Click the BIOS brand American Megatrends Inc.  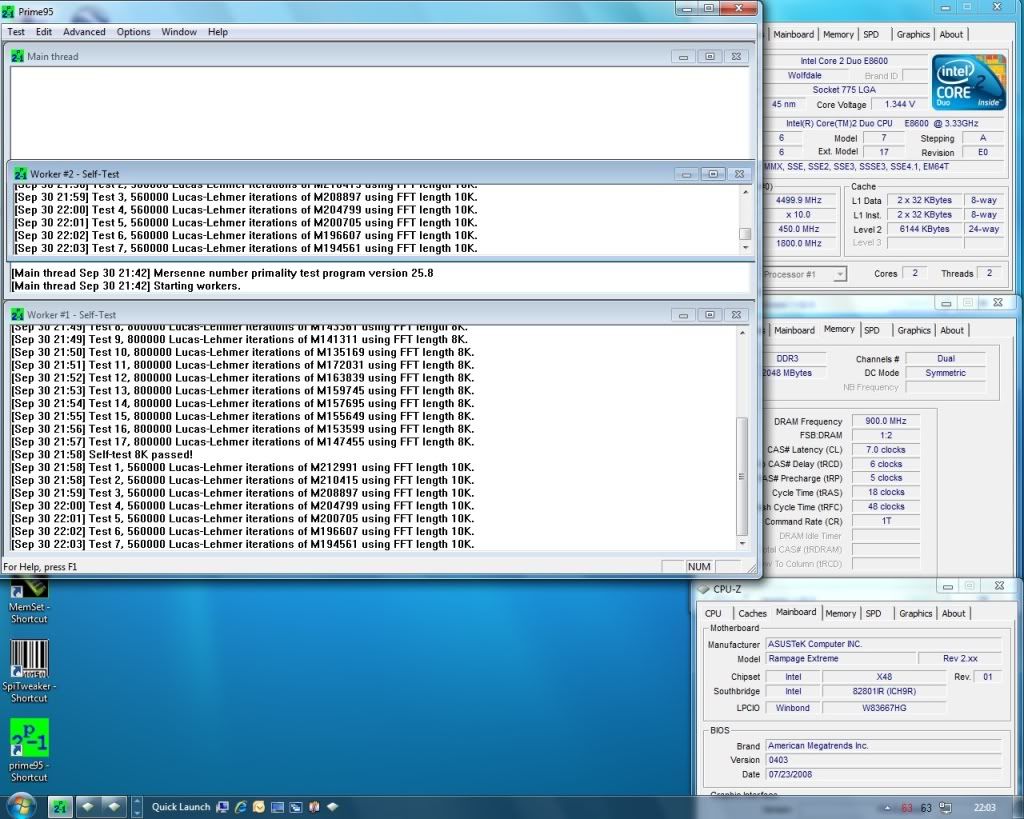(884, 746)
